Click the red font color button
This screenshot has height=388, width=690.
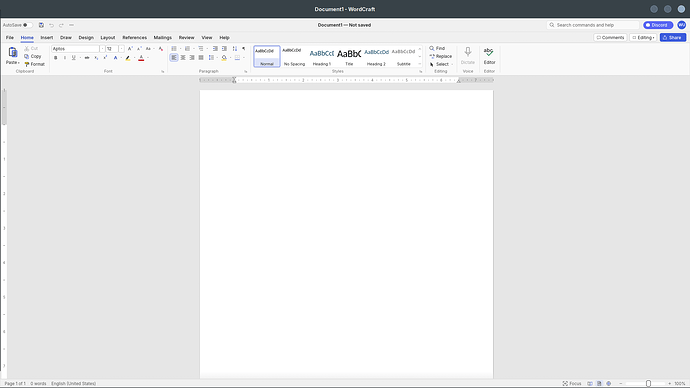(141, 58)
